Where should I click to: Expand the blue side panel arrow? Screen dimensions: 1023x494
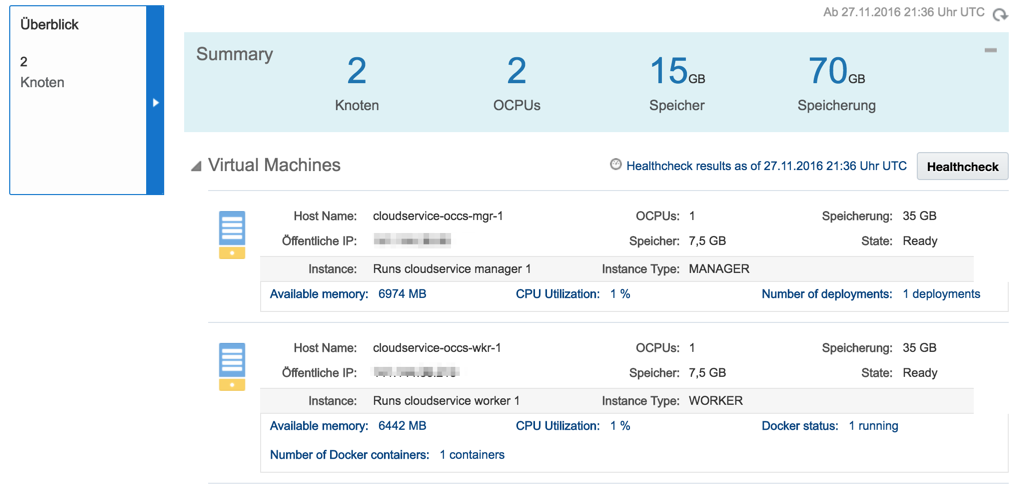155,102
